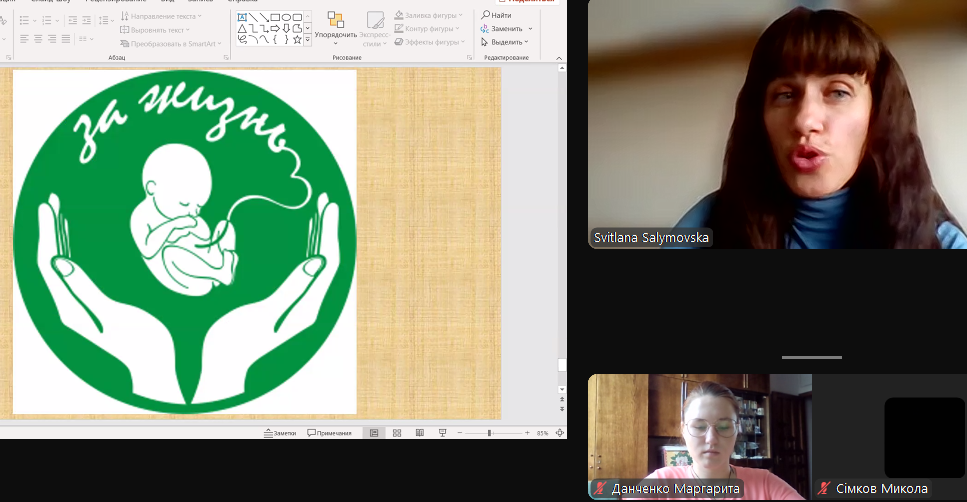
Task: Select the За жизнь logo image
Action: 184,242
